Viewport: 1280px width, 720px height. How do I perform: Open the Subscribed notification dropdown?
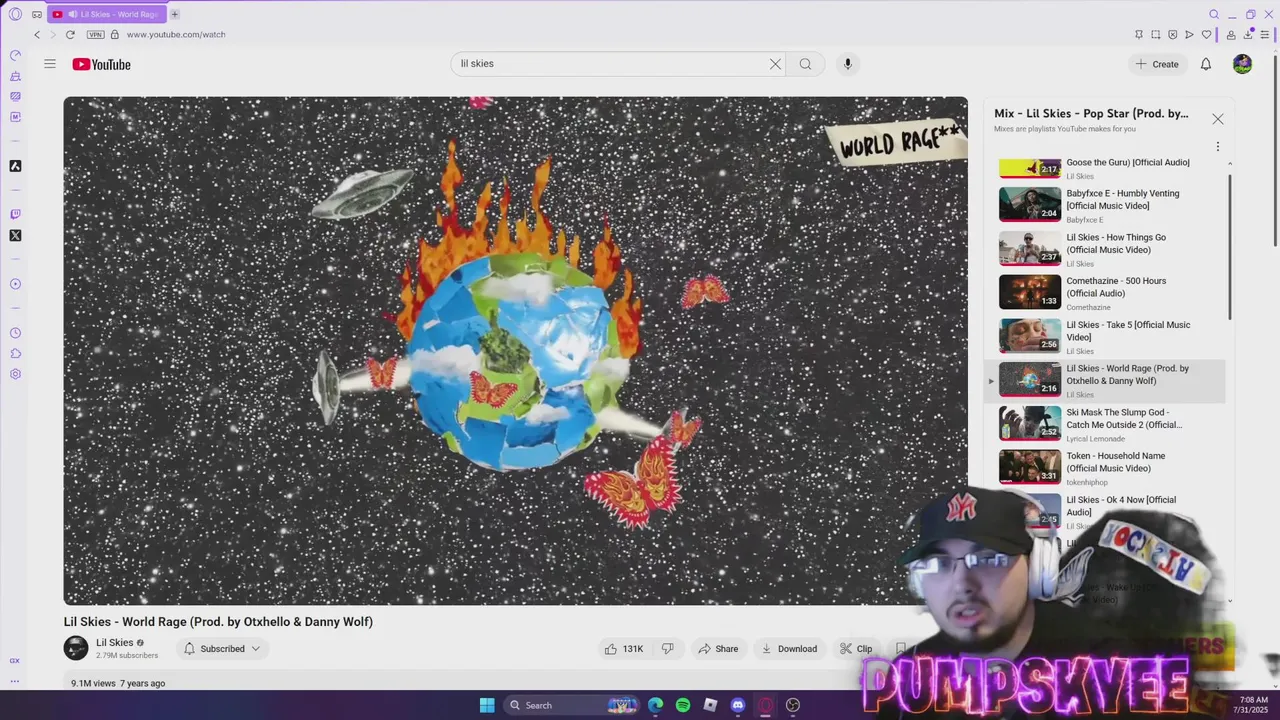coord(222,649)
